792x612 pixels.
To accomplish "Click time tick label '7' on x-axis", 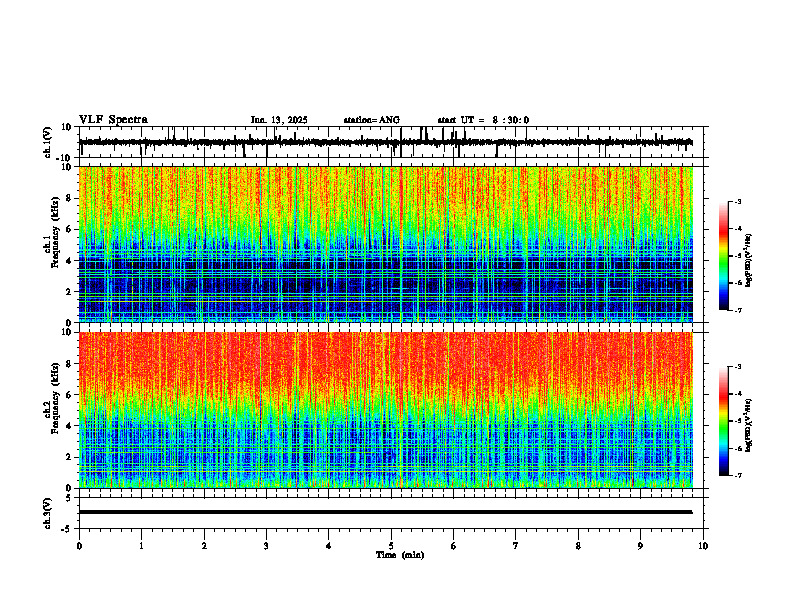I will coord(516,546).
